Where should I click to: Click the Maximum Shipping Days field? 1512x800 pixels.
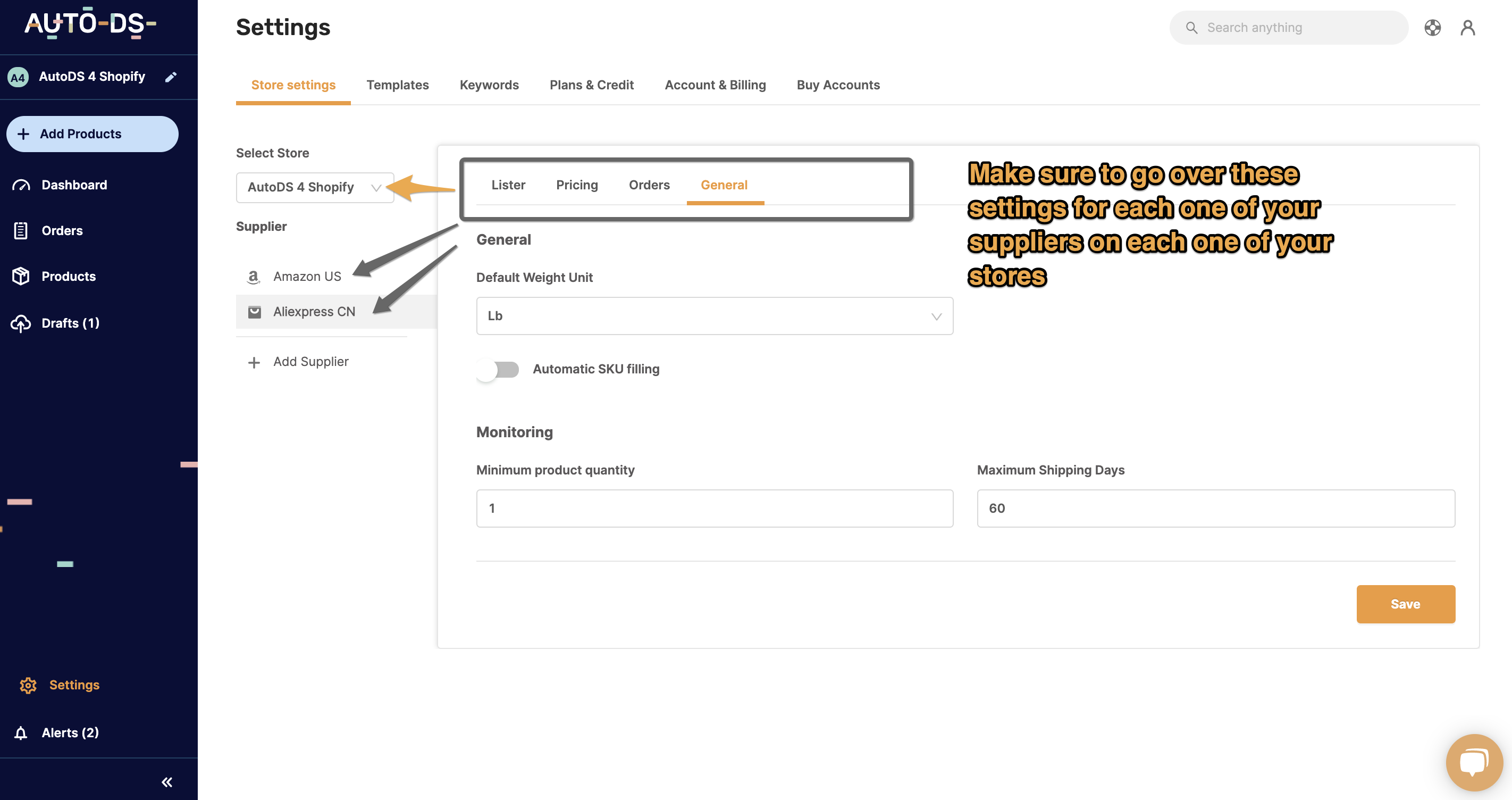coord(1215,508)
